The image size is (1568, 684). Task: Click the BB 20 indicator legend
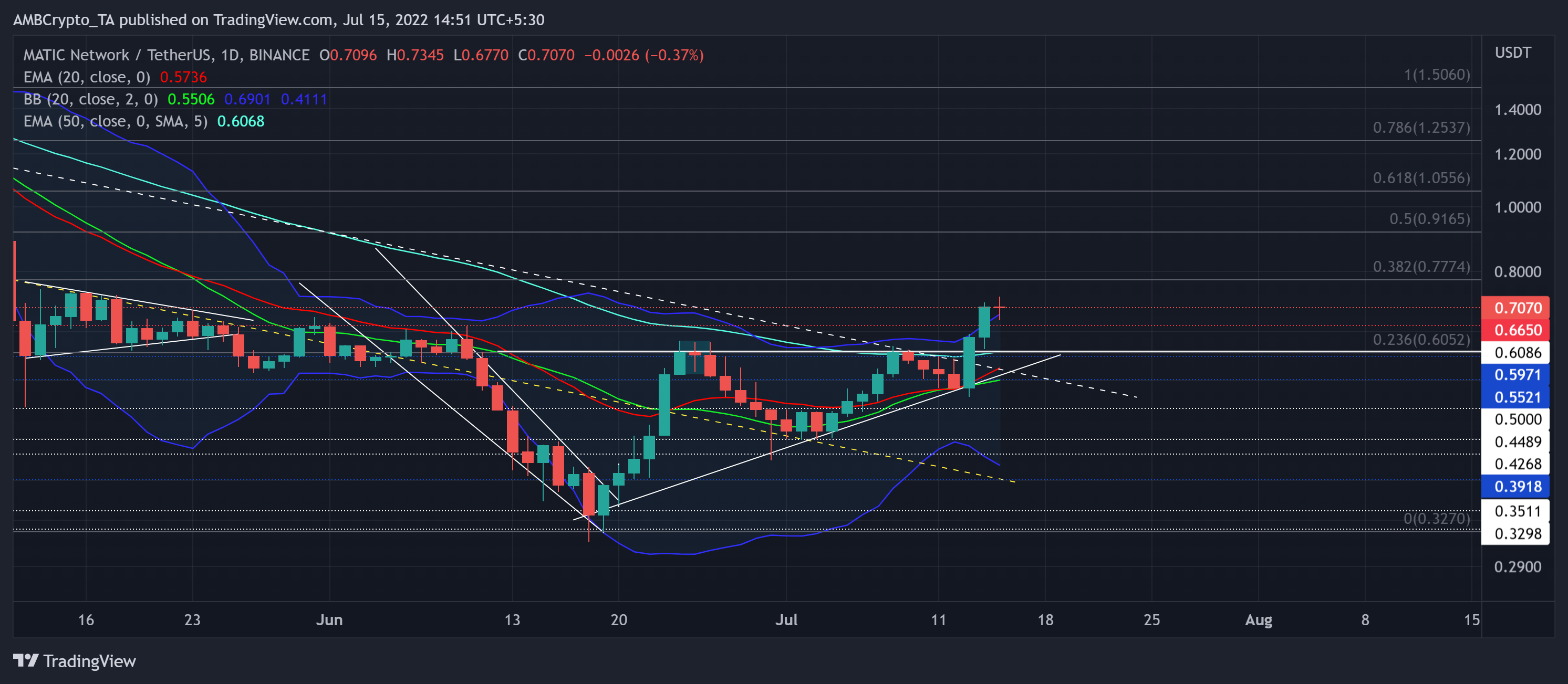pyautogui.click(x=90, y=99)
